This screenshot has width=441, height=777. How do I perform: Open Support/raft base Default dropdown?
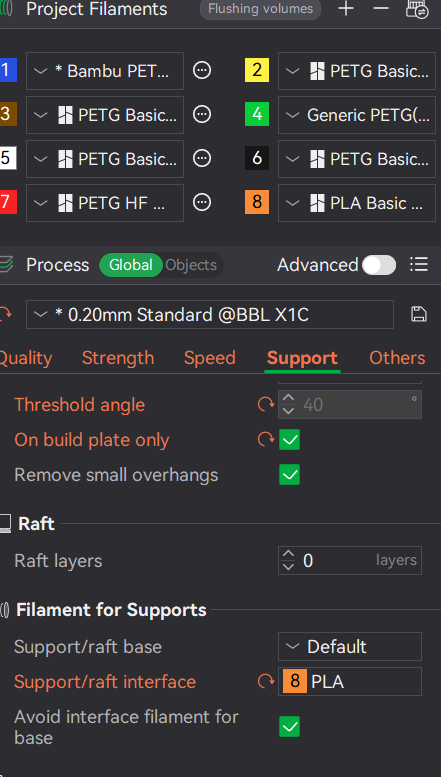click(350, 647)
